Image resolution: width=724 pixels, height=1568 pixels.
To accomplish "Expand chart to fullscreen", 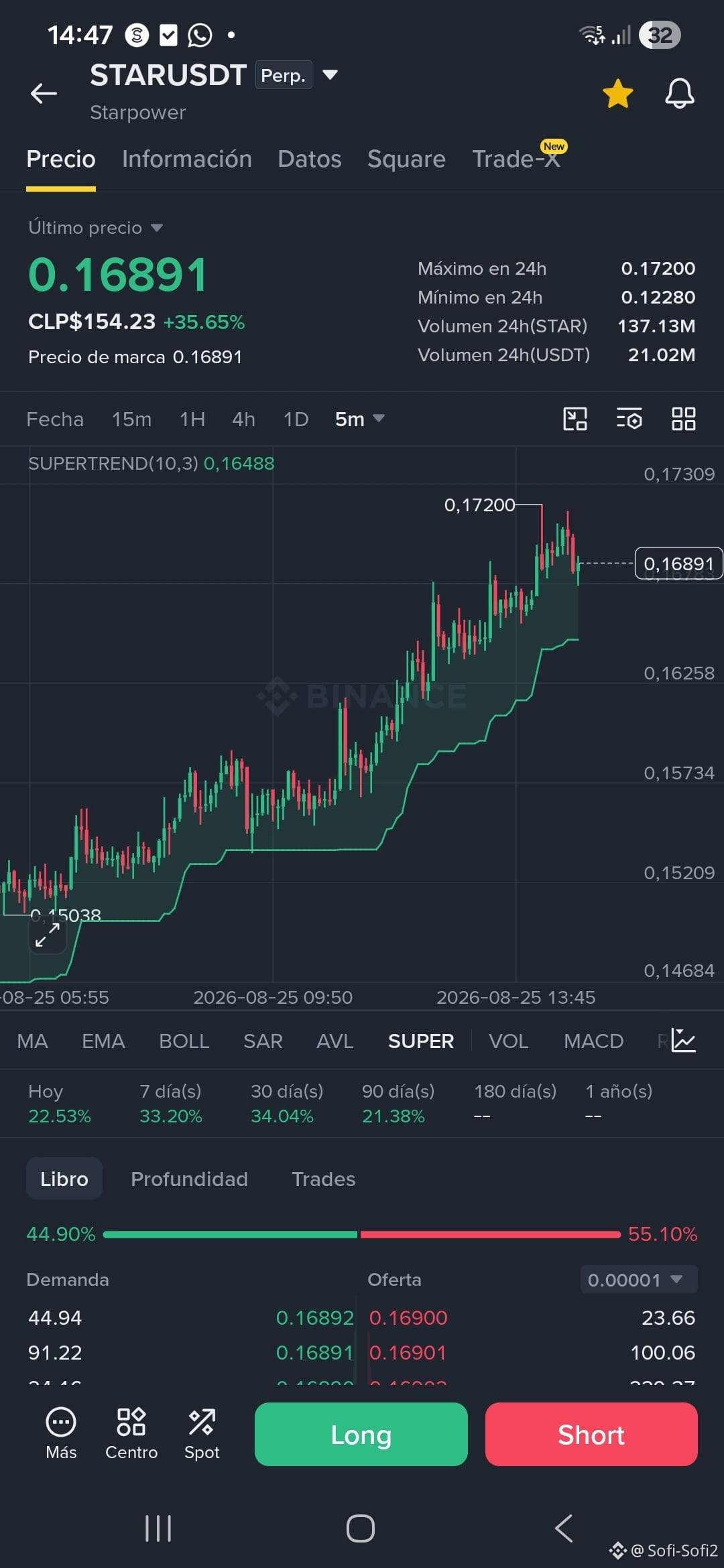I will [48, 935].
